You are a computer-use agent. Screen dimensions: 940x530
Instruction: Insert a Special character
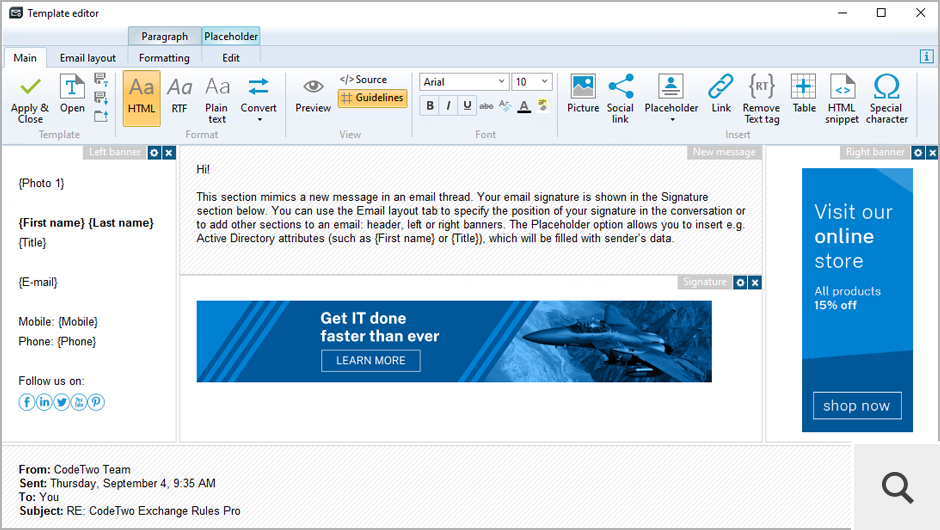887,99
